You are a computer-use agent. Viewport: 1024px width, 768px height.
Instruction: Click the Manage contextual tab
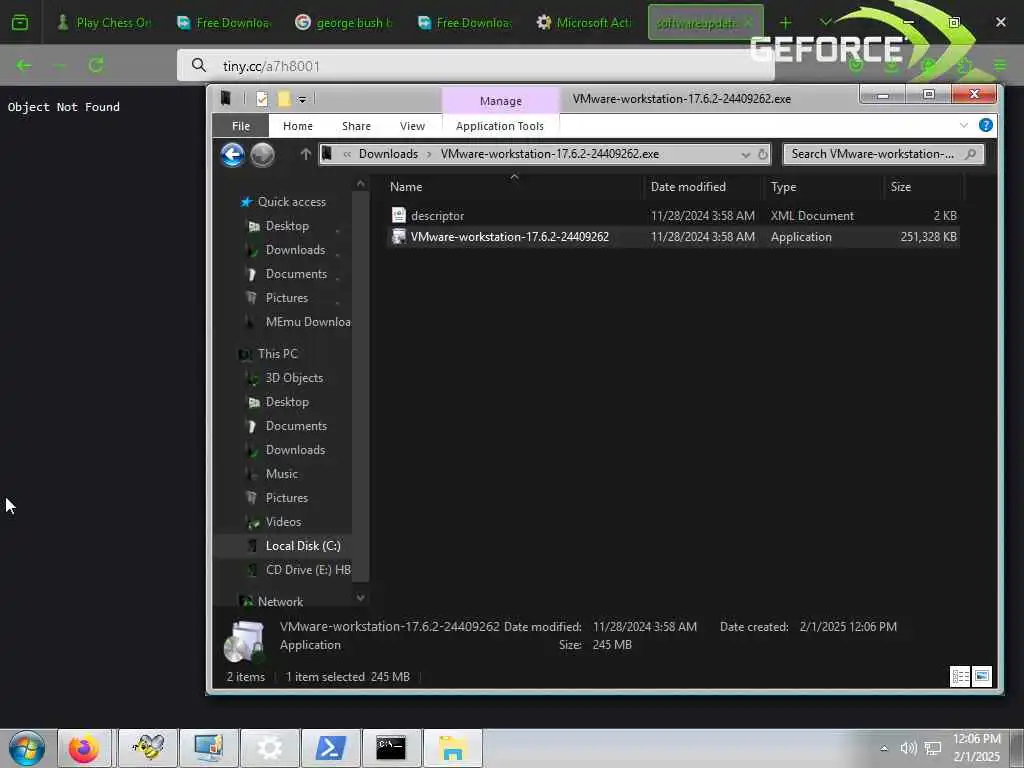pyautogui.click(x=501, y=101)
